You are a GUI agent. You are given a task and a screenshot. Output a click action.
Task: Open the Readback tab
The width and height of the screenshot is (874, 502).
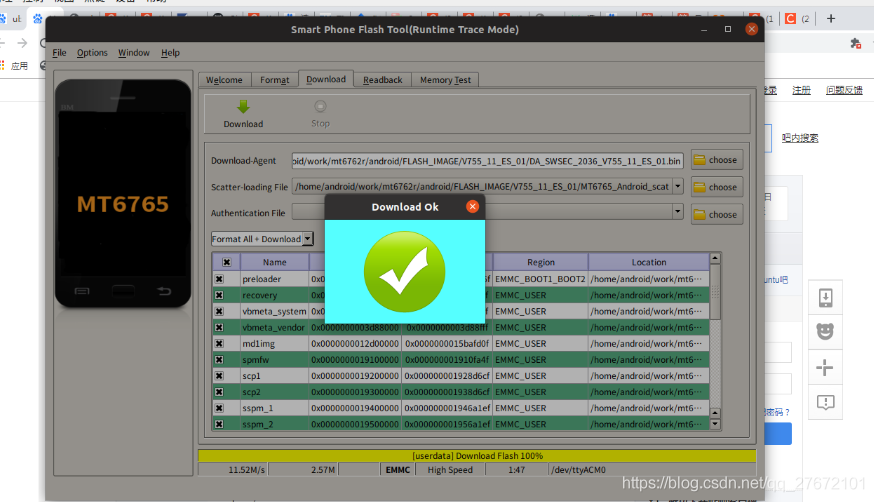click(382, 80)
